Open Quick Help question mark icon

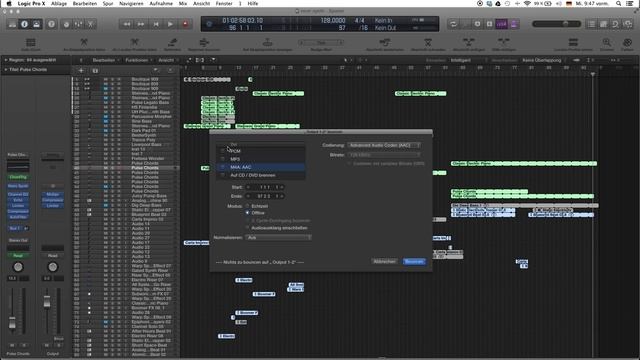coord(51,24)
